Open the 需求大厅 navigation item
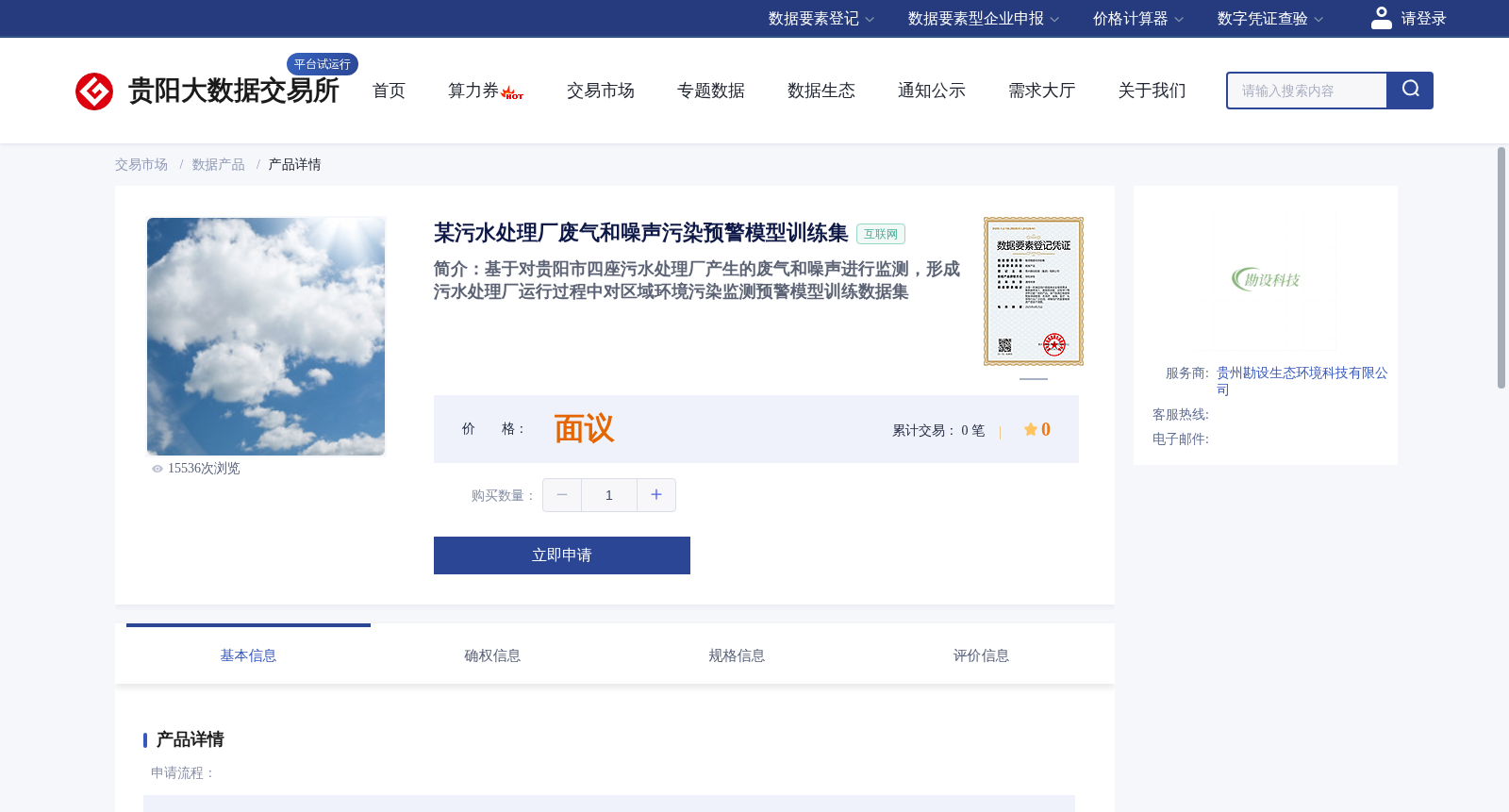 pos(1042,91)
